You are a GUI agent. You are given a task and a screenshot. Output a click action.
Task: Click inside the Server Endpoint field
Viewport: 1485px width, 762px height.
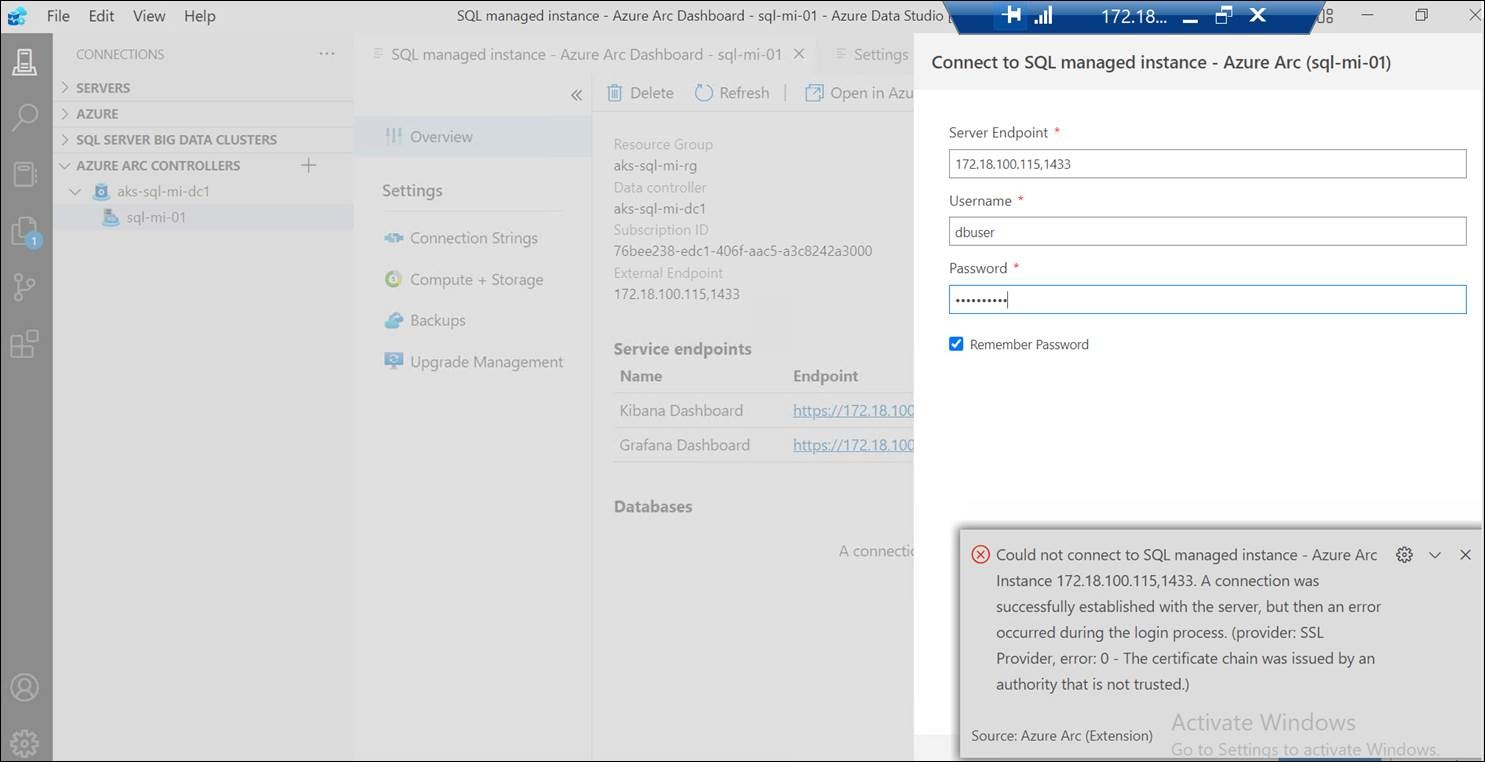tap(1207, 163)
